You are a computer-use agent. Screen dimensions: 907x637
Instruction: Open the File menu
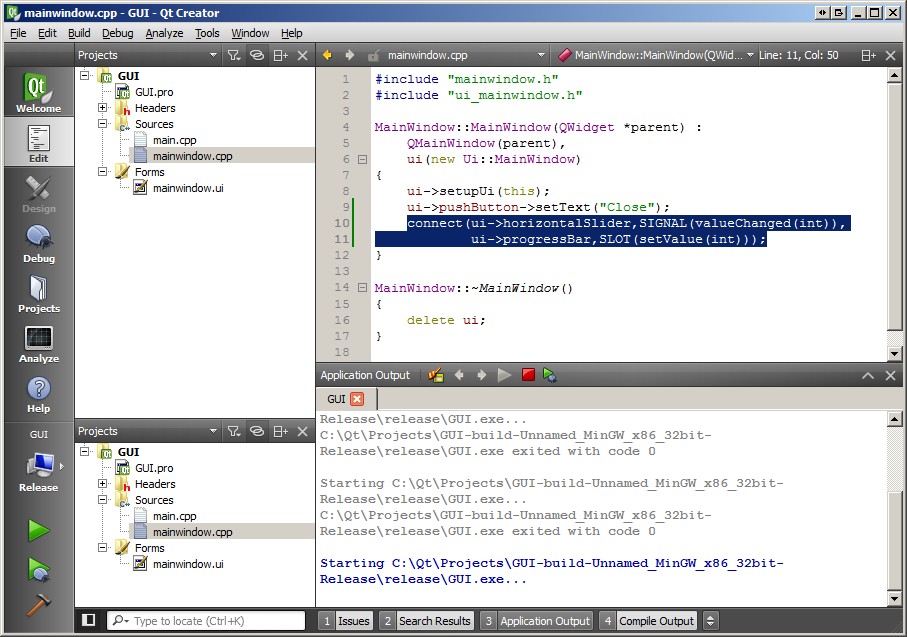[18, 33]
